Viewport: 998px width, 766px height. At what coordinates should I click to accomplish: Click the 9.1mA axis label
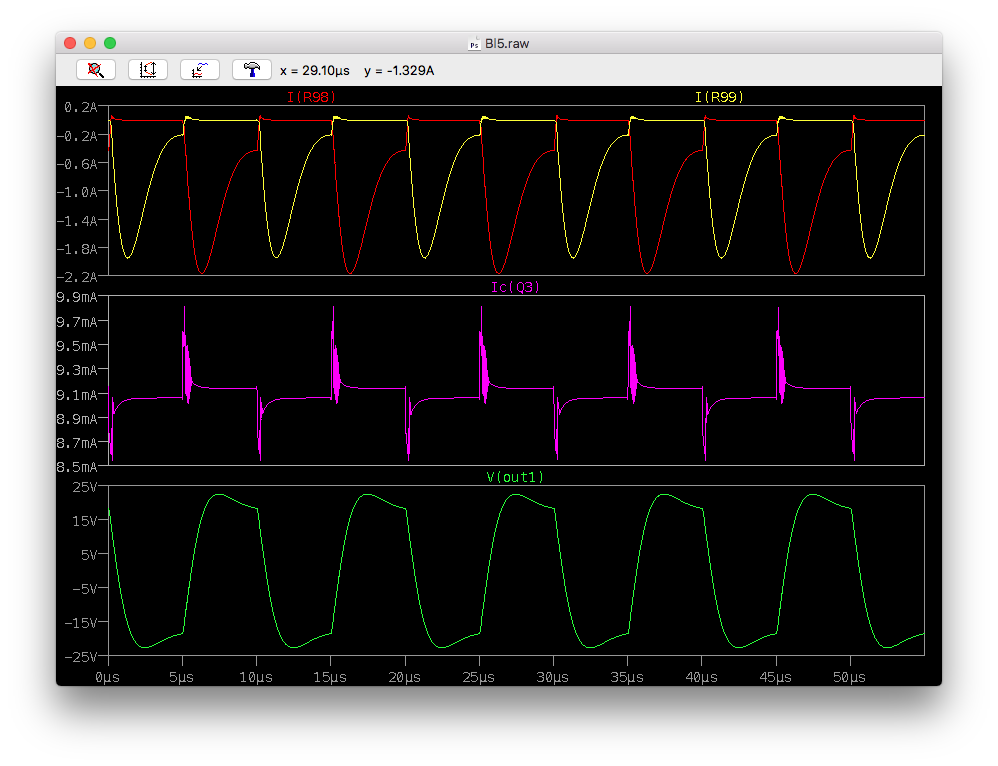pyautogui.click(x=77, y=395)
